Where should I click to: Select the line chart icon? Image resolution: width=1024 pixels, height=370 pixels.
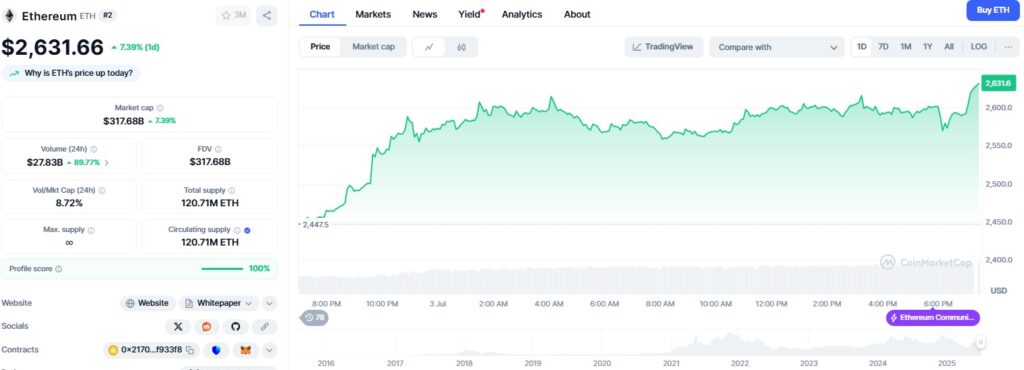coord(429,47)
